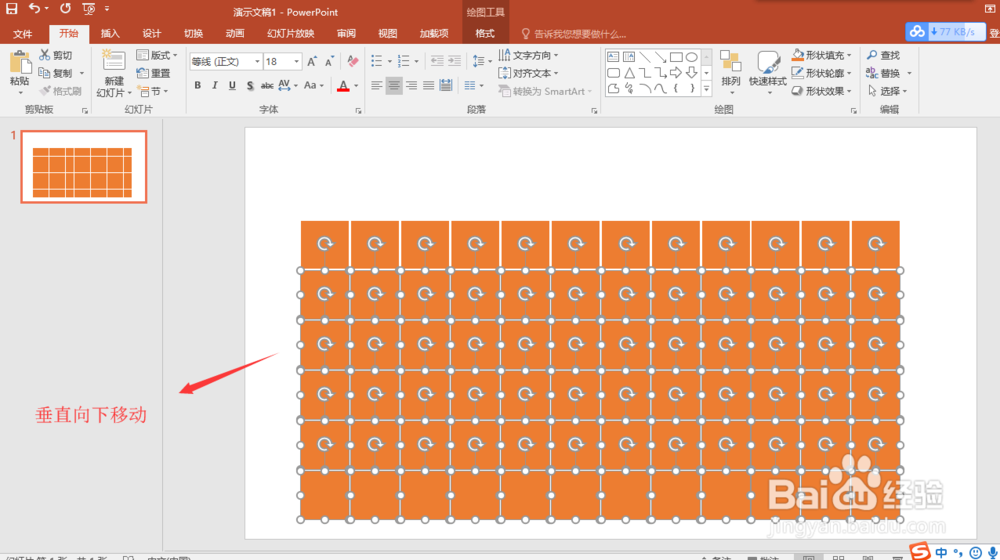
Task: Redo the last action
Action: [65, 9]
